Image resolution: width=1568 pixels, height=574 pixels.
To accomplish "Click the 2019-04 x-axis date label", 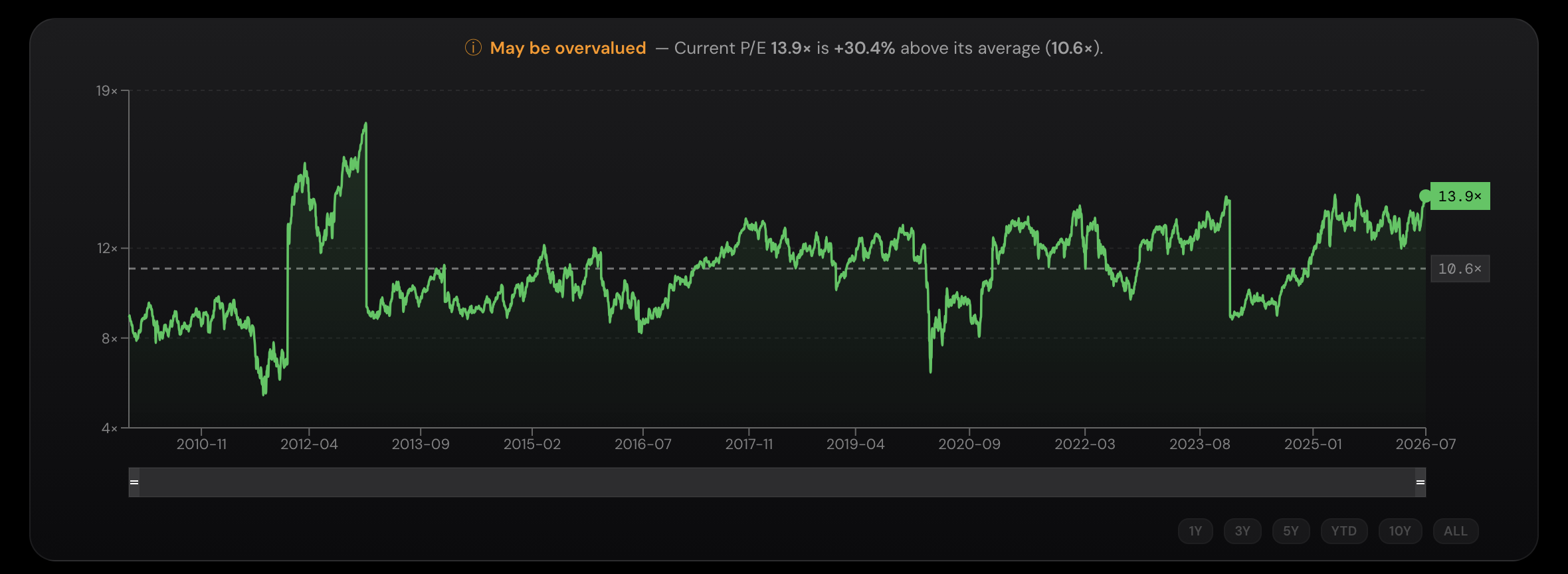I will coord(856,444).
